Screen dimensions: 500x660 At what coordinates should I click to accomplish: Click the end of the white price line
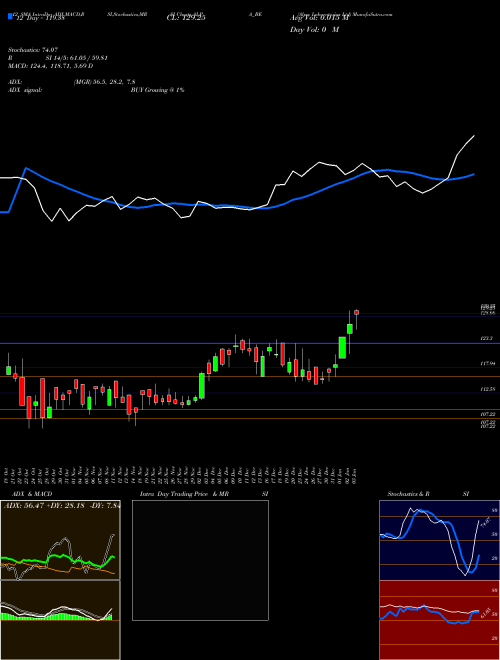[474, 136]
